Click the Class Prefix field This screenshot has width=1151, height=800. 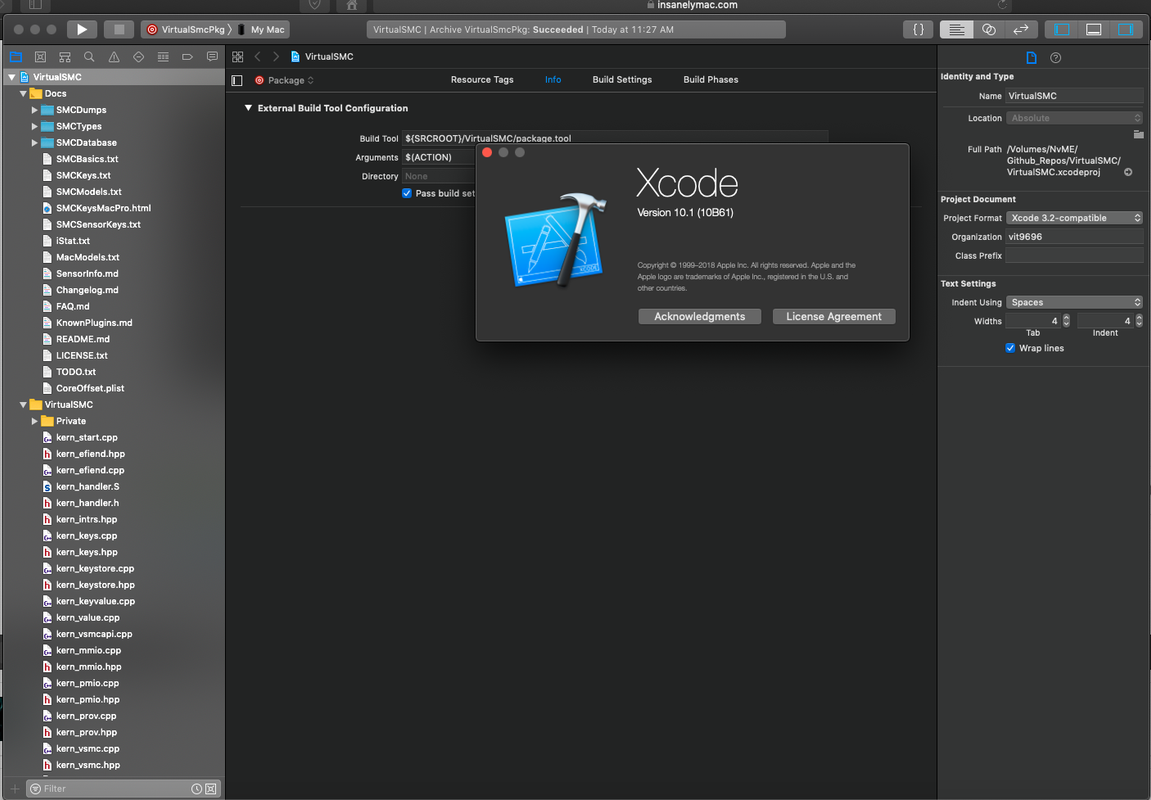[1074, 255]
